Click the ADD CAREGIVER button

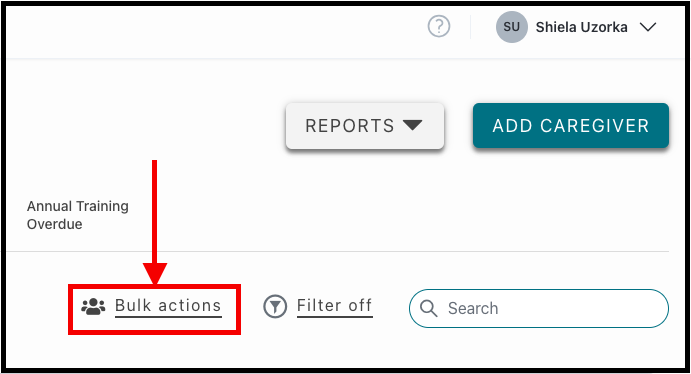coord(571,126)
